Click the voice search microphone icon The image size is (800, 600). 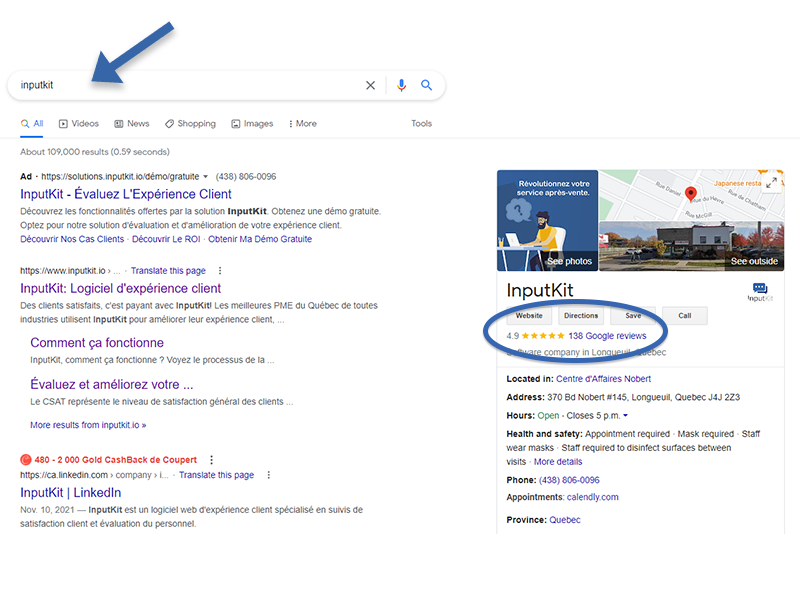tap(401, 85)
